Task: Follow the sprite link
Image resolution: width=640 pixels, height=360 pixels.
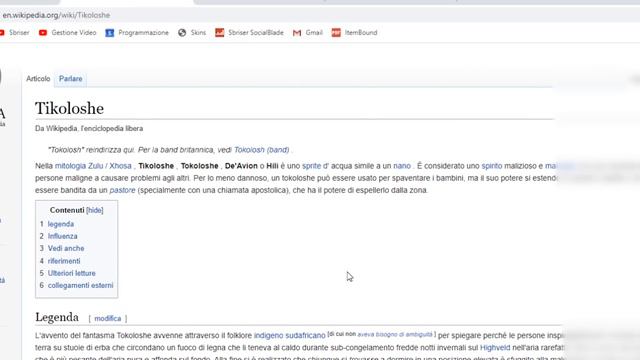Action: (x=311, y=166)
